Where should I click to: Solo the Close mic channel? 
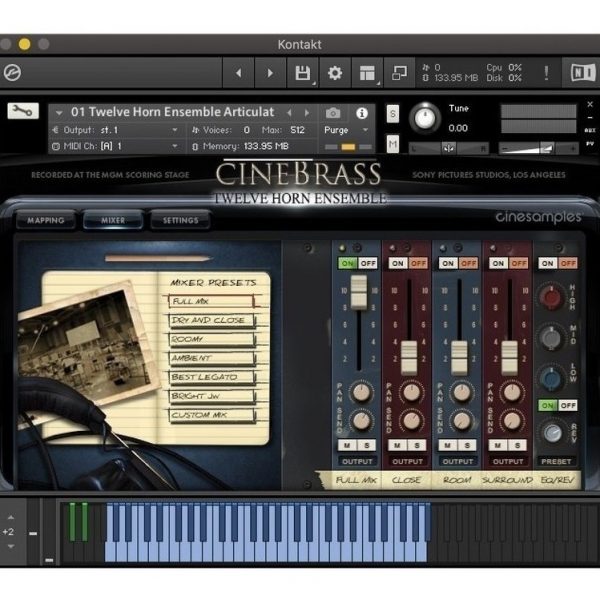pos(417,445)
